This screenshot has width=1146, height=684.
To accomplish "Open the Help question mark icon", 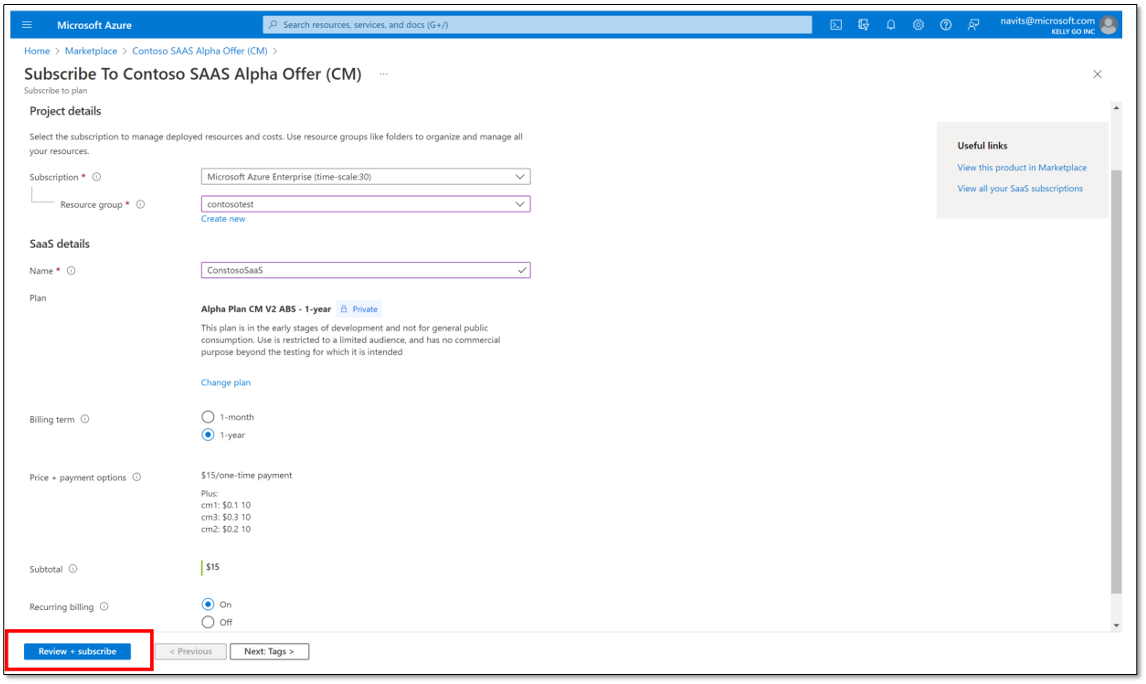I will pos(946,24).
